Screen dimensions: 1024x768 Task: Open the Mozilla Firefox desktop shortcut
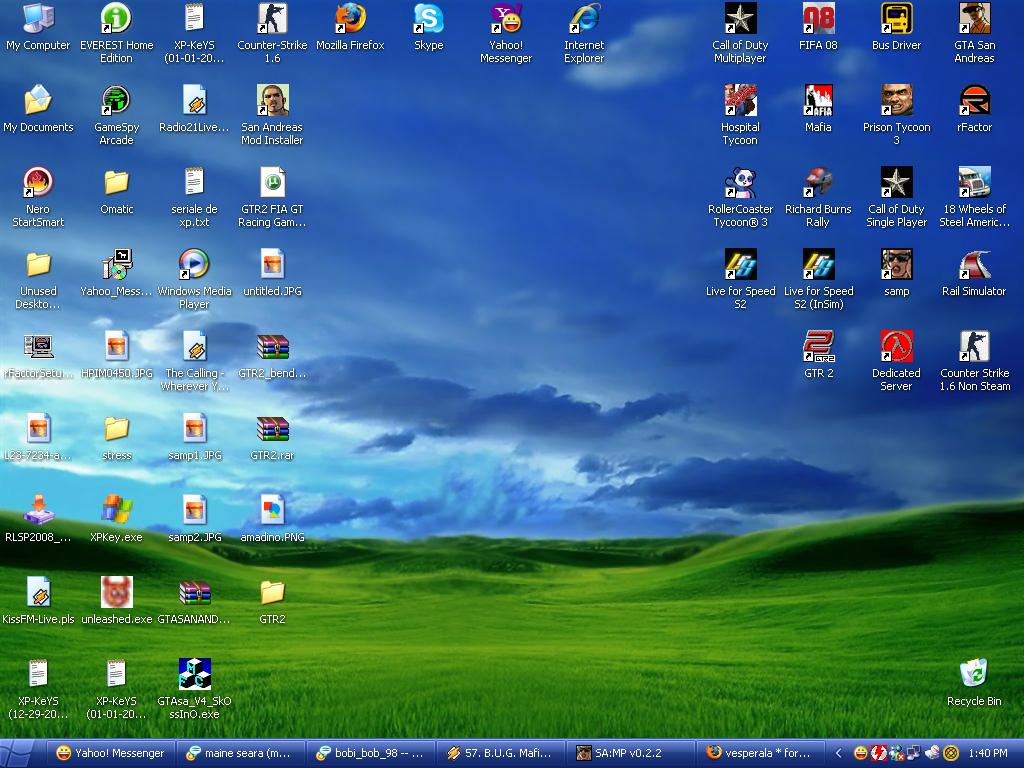[x=350, y=19]
